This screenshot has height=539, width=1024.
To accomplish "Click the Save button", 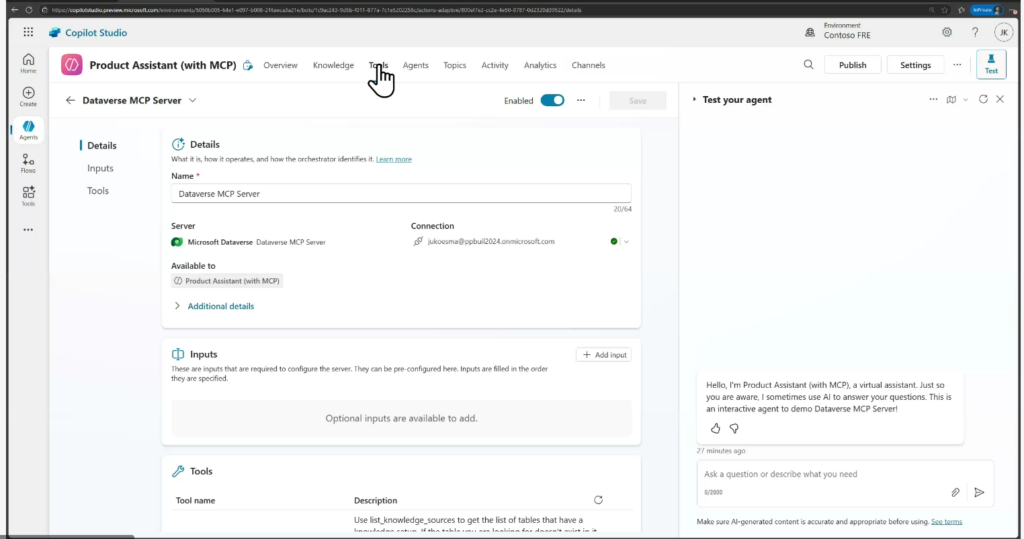I will (637, 101).
